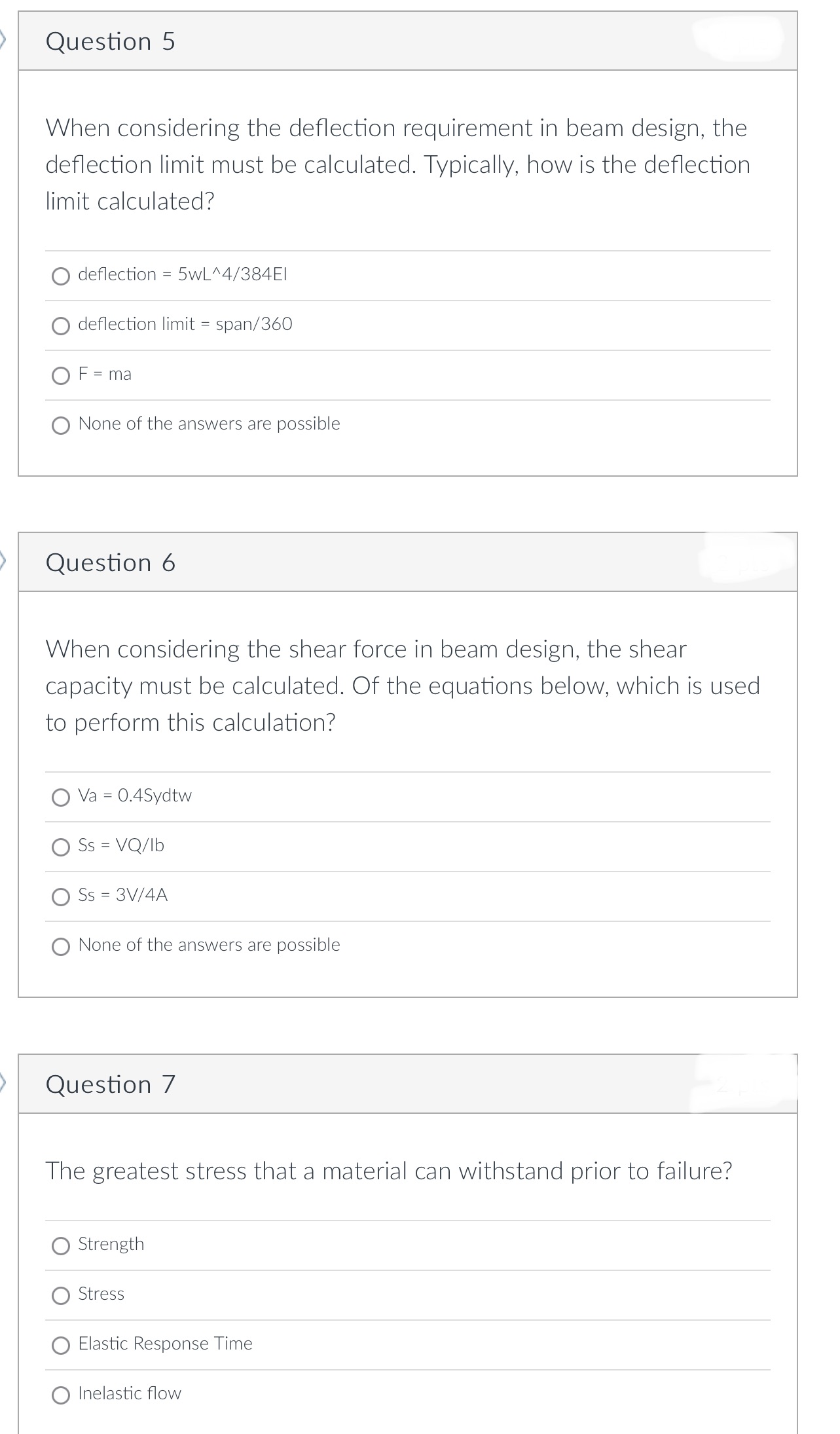Select the "Ss = VQ/Ib" option

(x=61, y=846)
